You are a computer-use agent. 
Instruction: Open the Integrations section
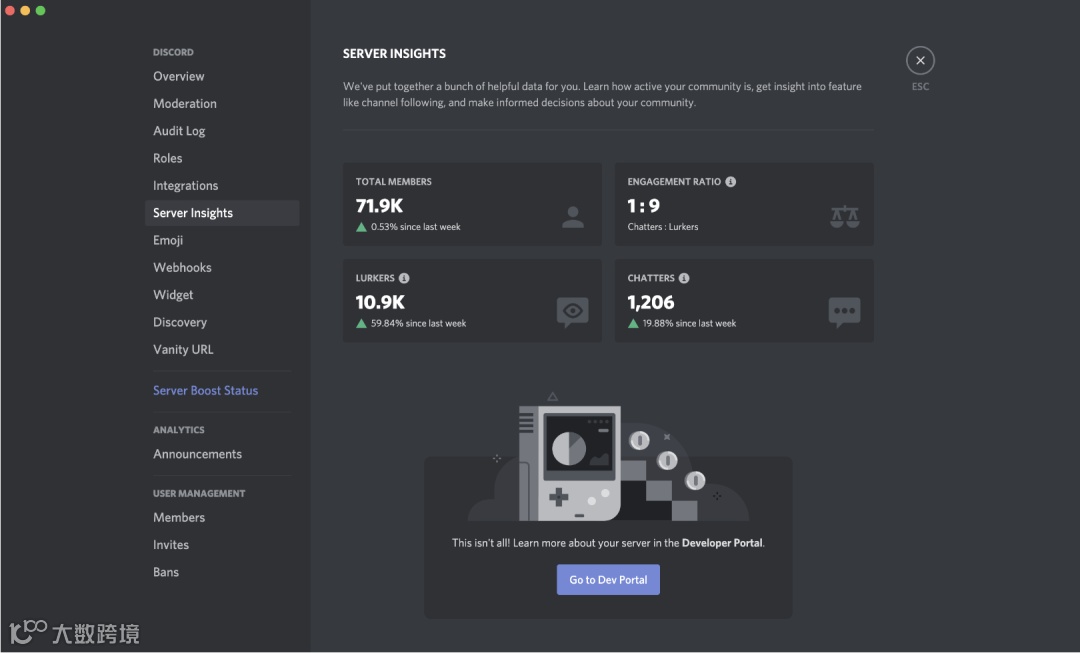click(185, 185)
